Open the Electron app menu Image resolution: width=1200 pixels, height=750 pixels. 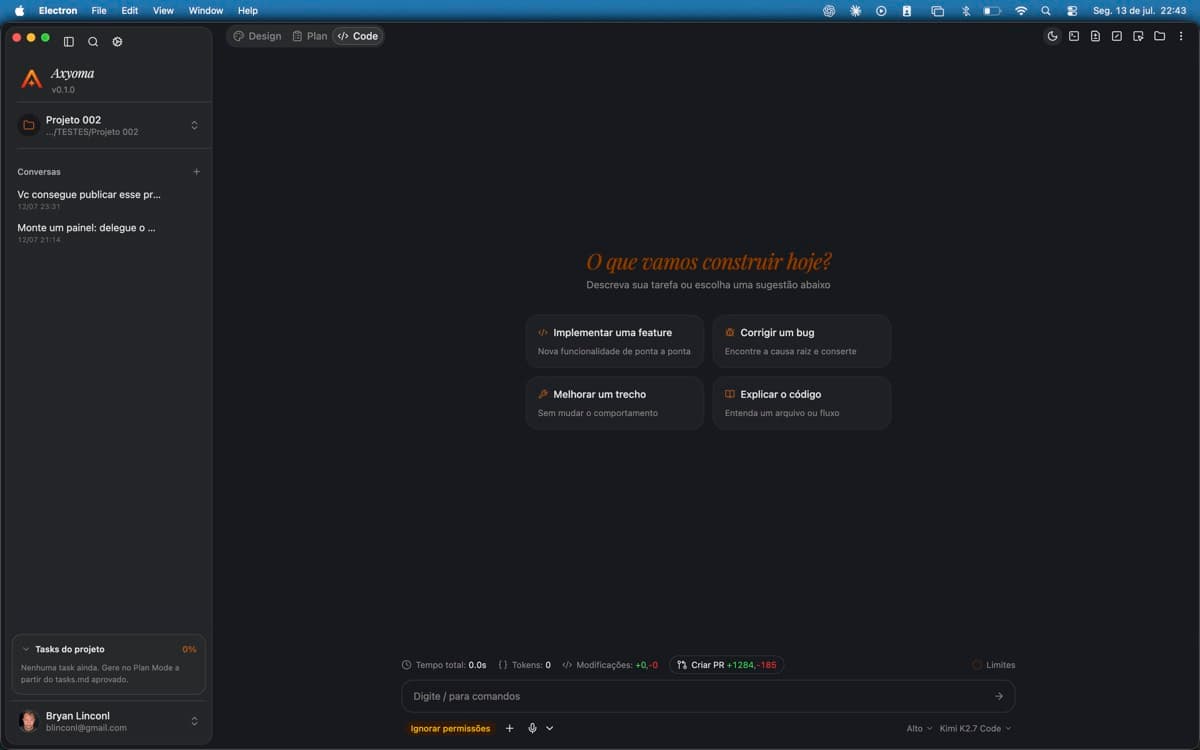click(x=58, y=10)
